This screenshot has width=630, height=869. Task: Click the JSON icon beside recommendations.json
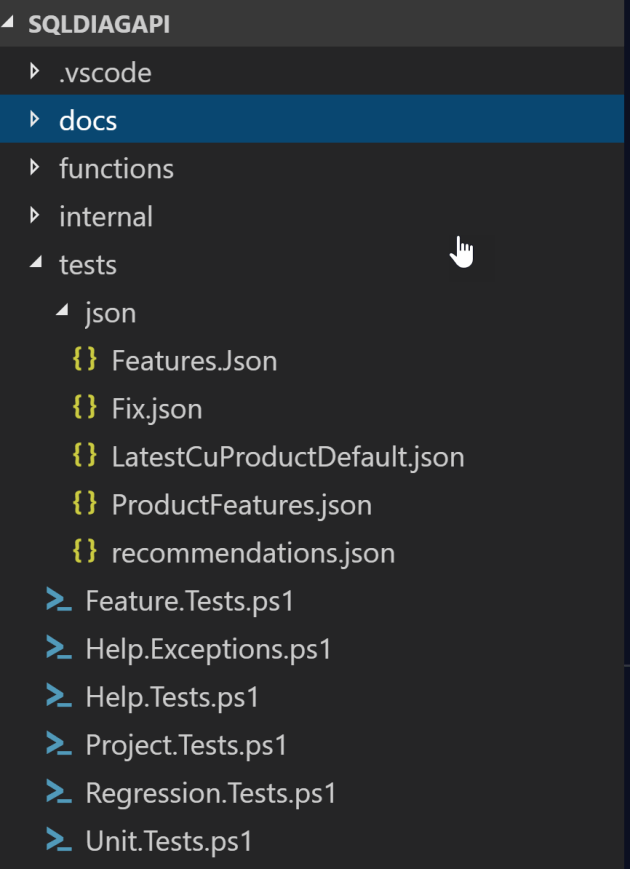coord(86,552)
